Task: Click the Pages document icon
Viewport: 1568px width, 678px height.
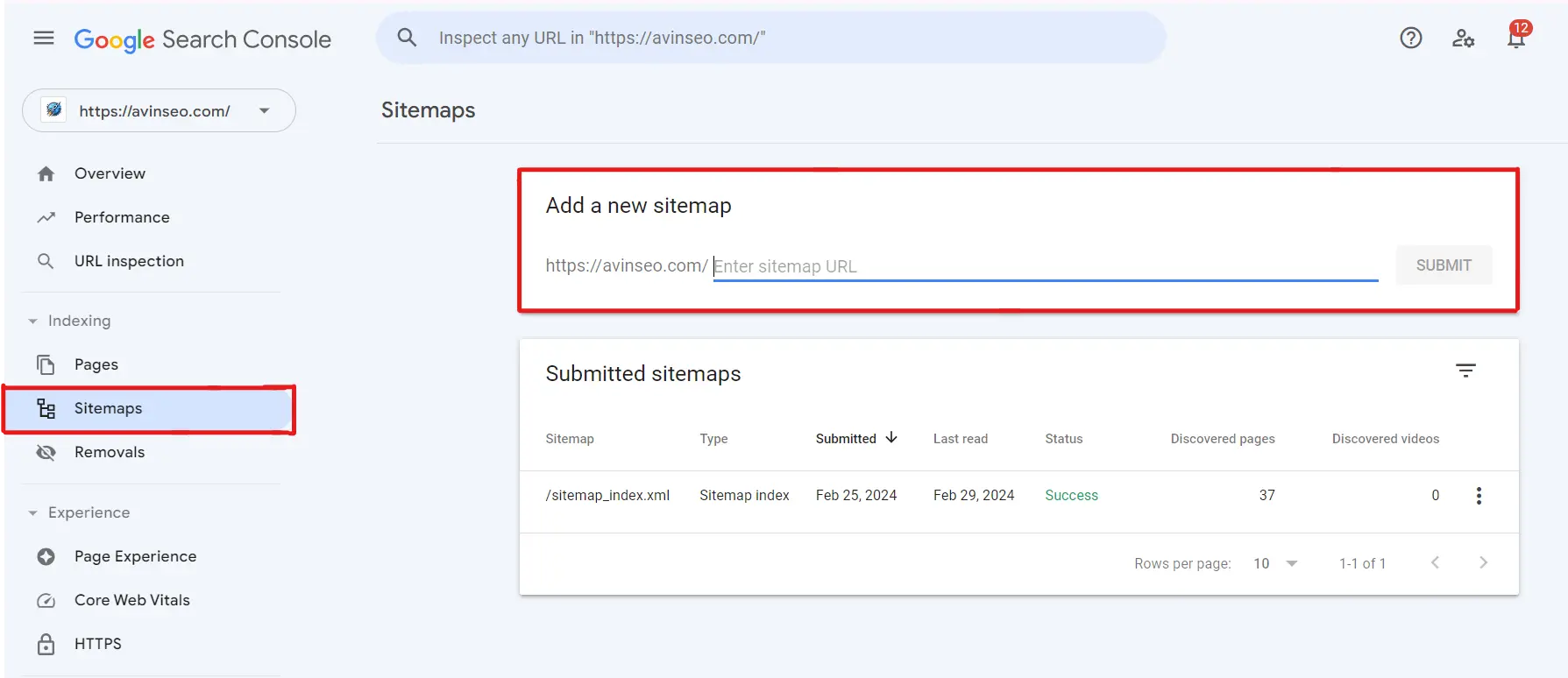Action: (x=46, y=364)
